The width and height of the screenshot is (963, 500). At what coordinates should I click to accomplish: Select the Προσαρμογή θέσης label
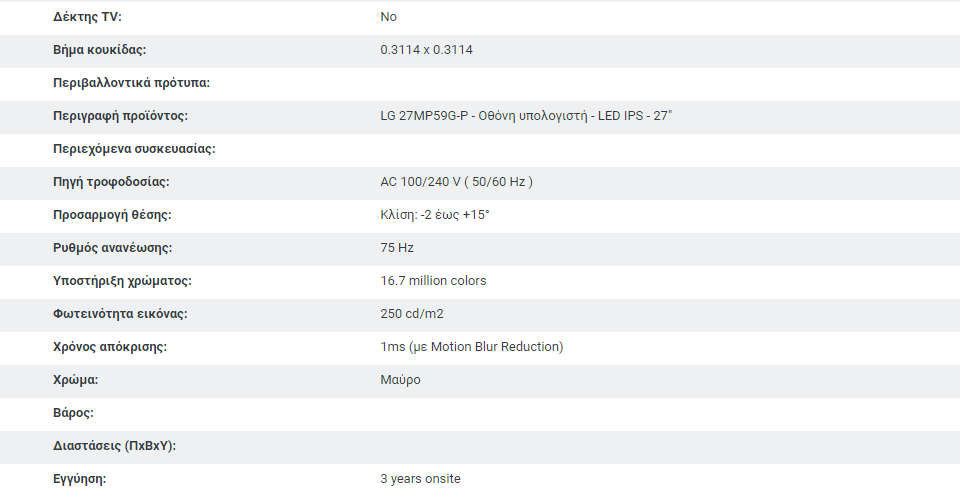coord(112,215)
